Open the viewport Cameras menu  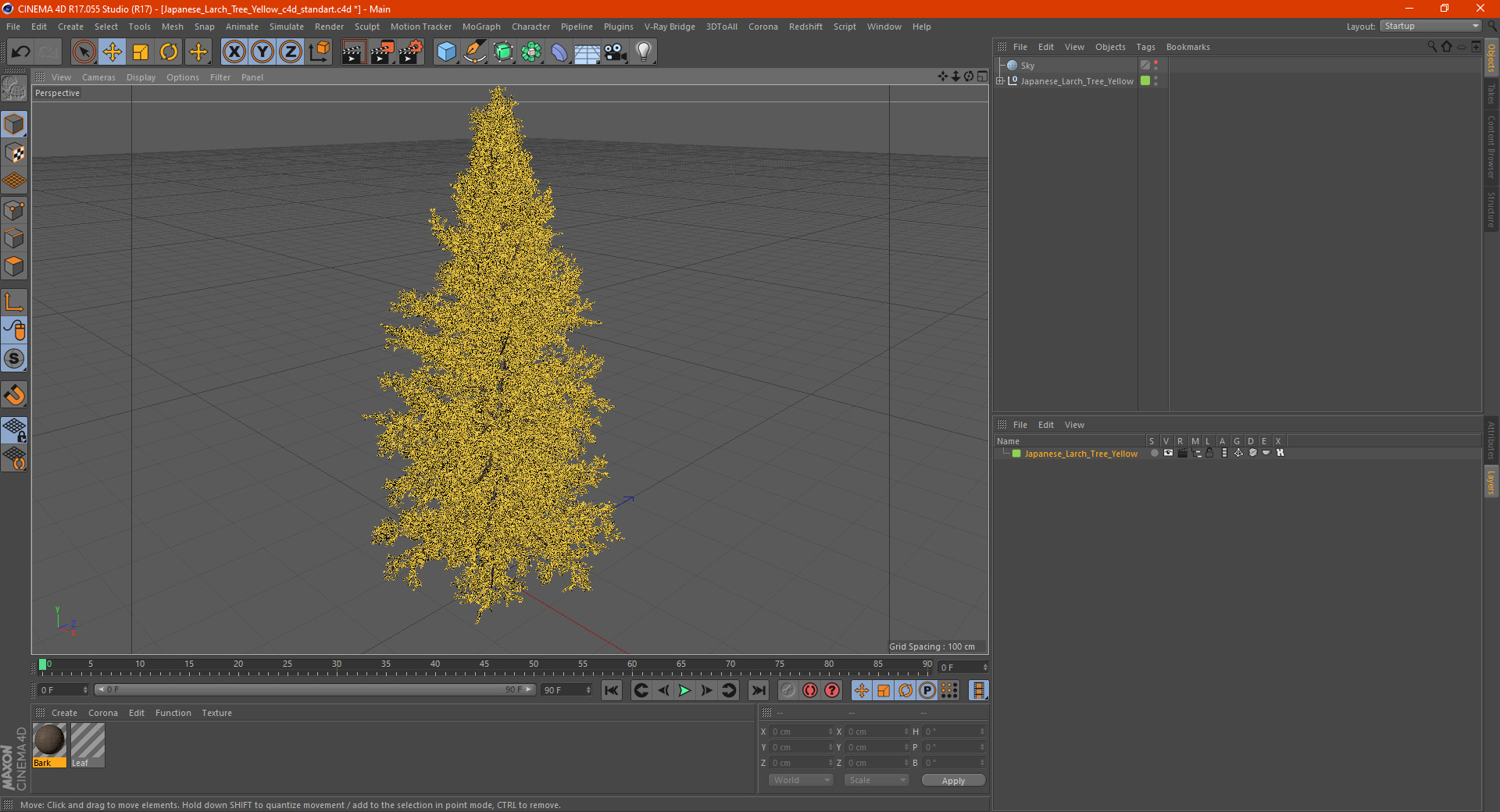[98, 77]
